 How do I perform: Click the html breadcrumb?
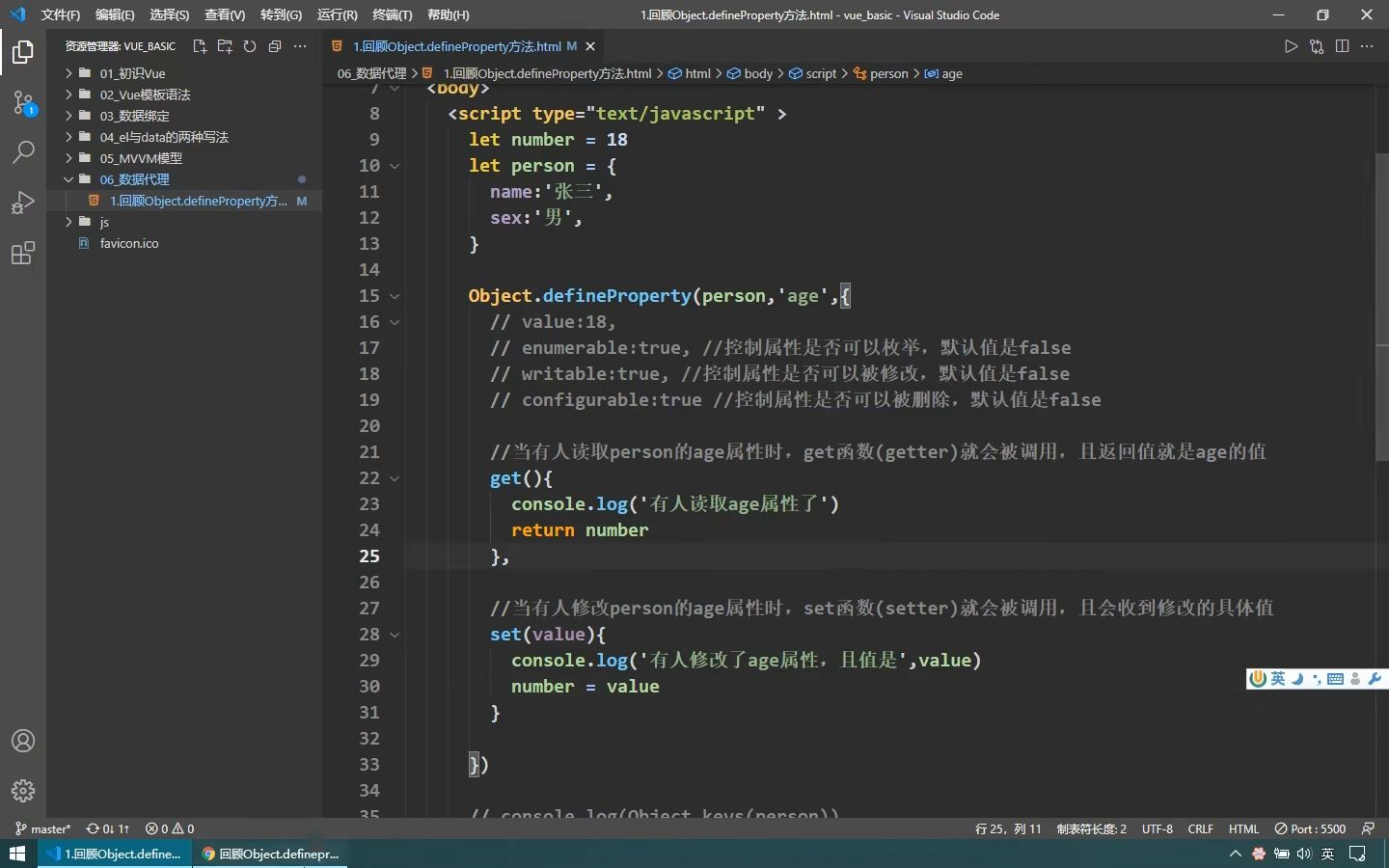click(x=690, y=73)
